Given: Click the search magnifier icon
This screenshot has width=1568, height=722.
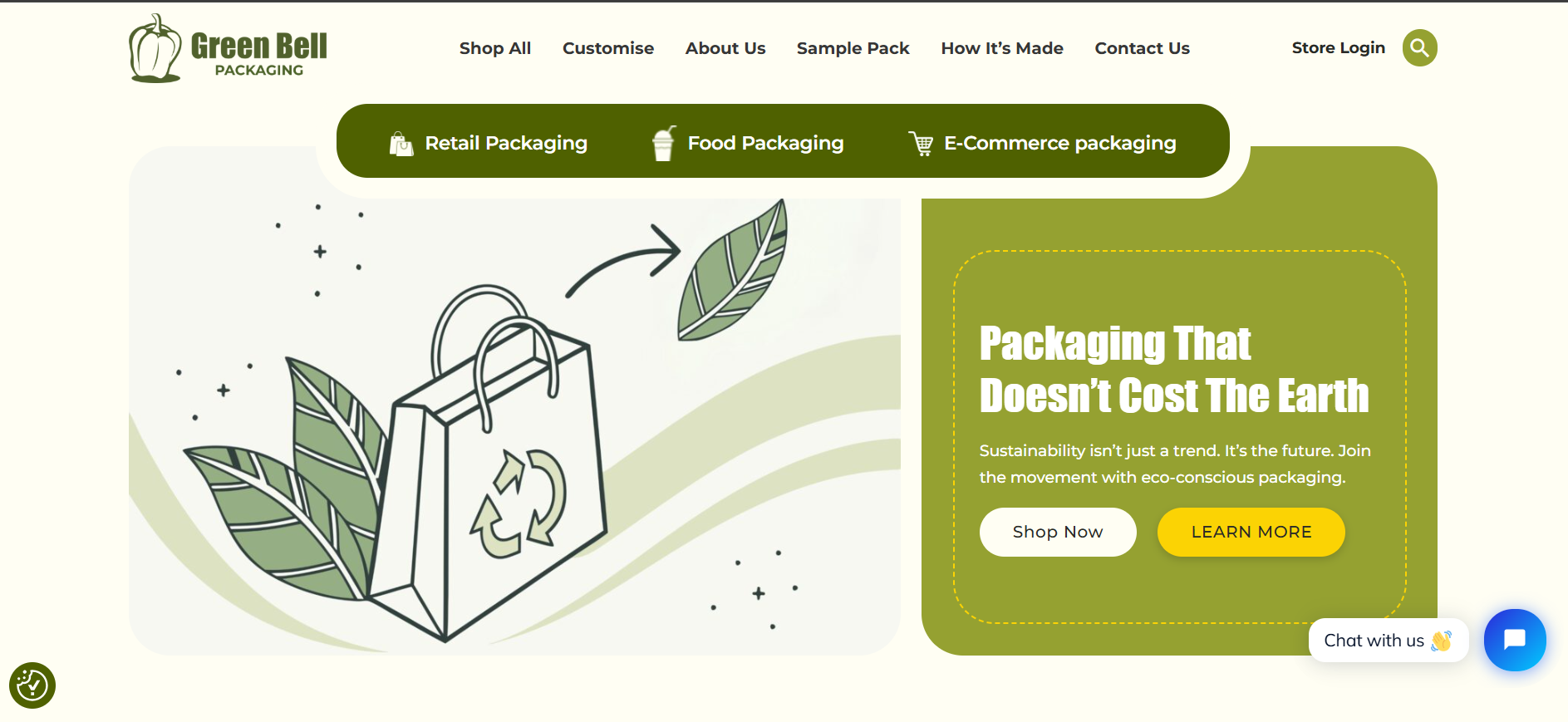Looking at the screenshot, I should pyautogui.click(x=1419, y=48).
